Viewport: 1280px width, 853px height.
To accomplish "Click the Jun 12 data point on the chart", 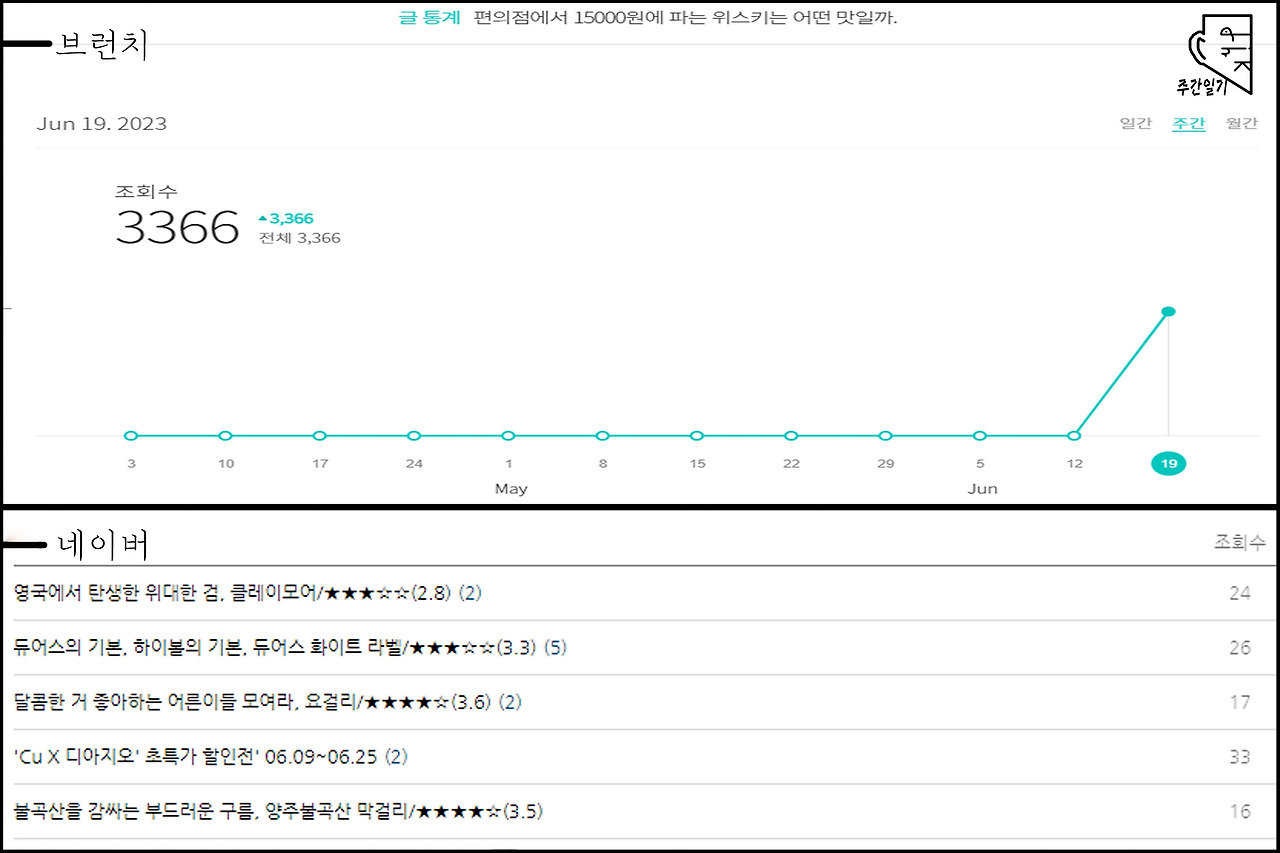I will (x=1074, y=436).
